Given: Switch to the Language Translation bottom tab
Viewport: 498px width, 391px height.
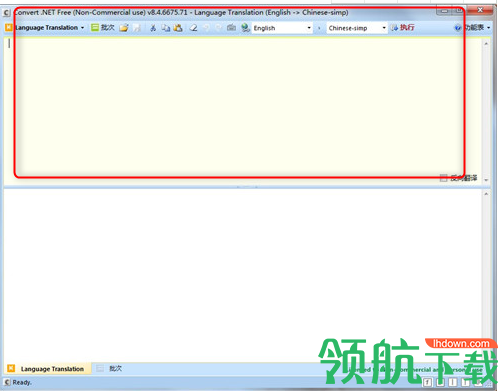Looking at the screenshot, I should click(48, 369).
